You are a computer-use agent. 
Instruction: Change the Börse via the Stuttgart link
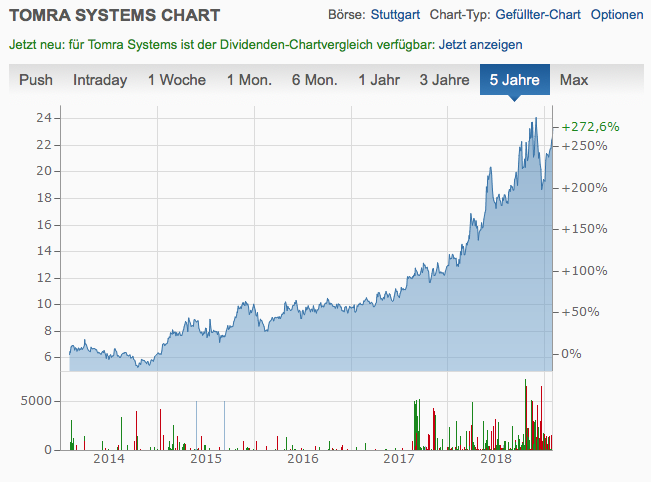tap(395, 15)
